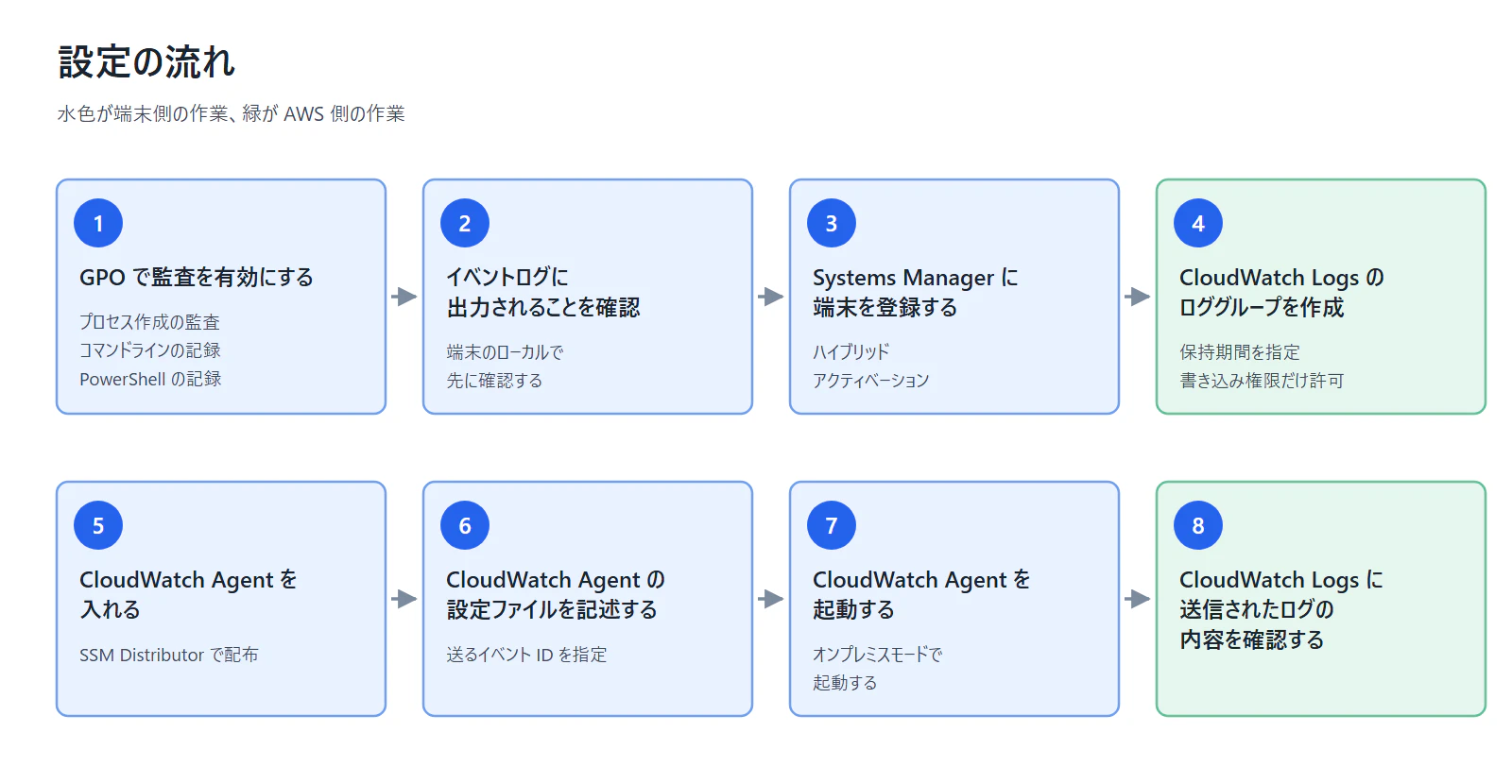This screenshot has height=784, width=1512.
Task: Select the text "ハイブリッド アクティベーション"
Action: [871, 366]
